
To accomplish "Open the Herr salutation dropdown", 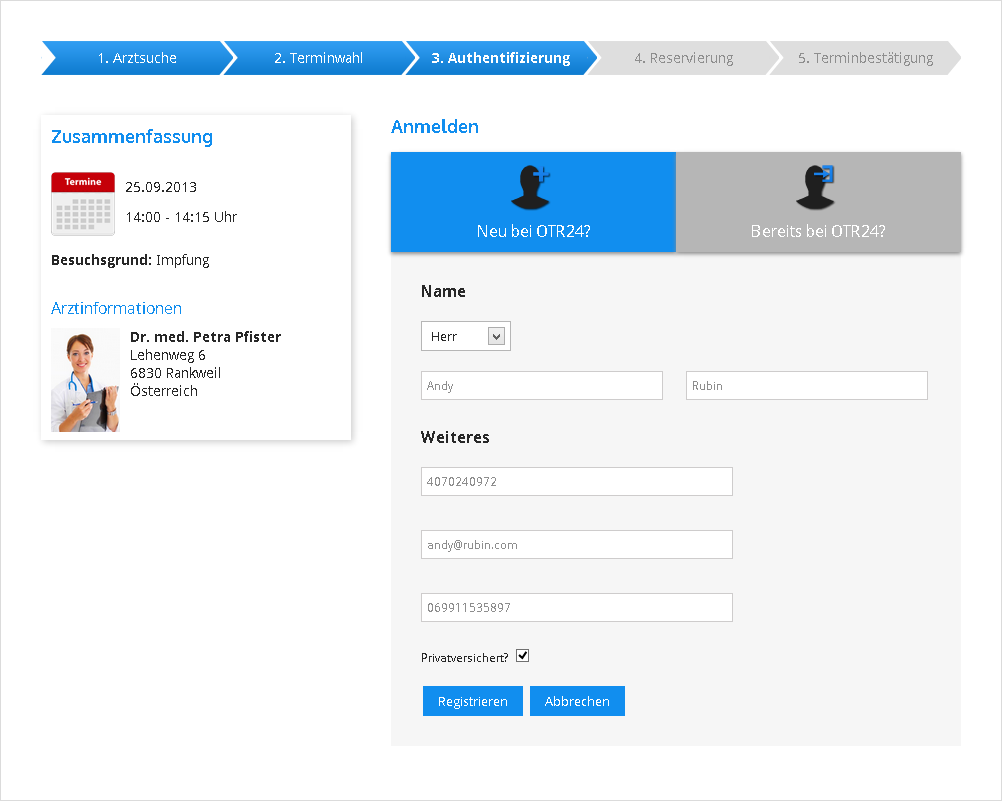I will pos(466,337).
